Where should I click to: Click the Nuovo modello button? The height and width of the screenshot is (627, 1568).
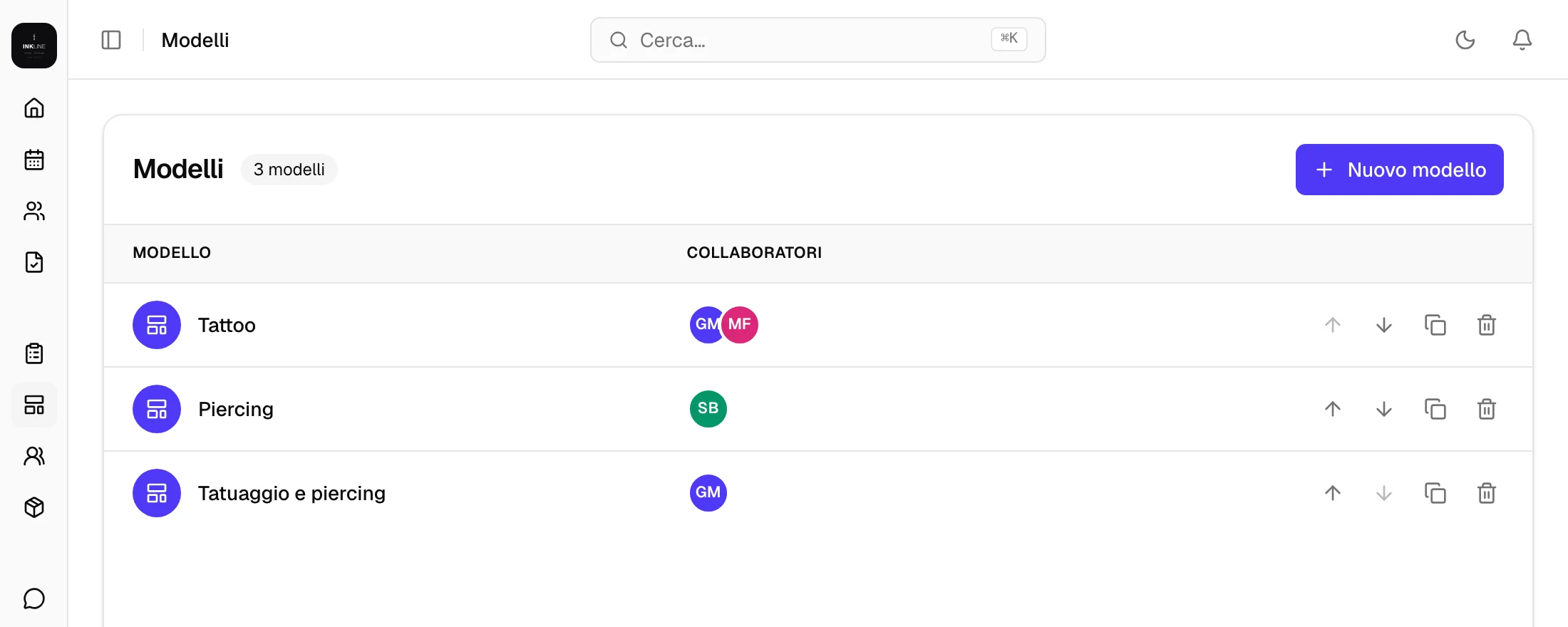click(1400, 170)
